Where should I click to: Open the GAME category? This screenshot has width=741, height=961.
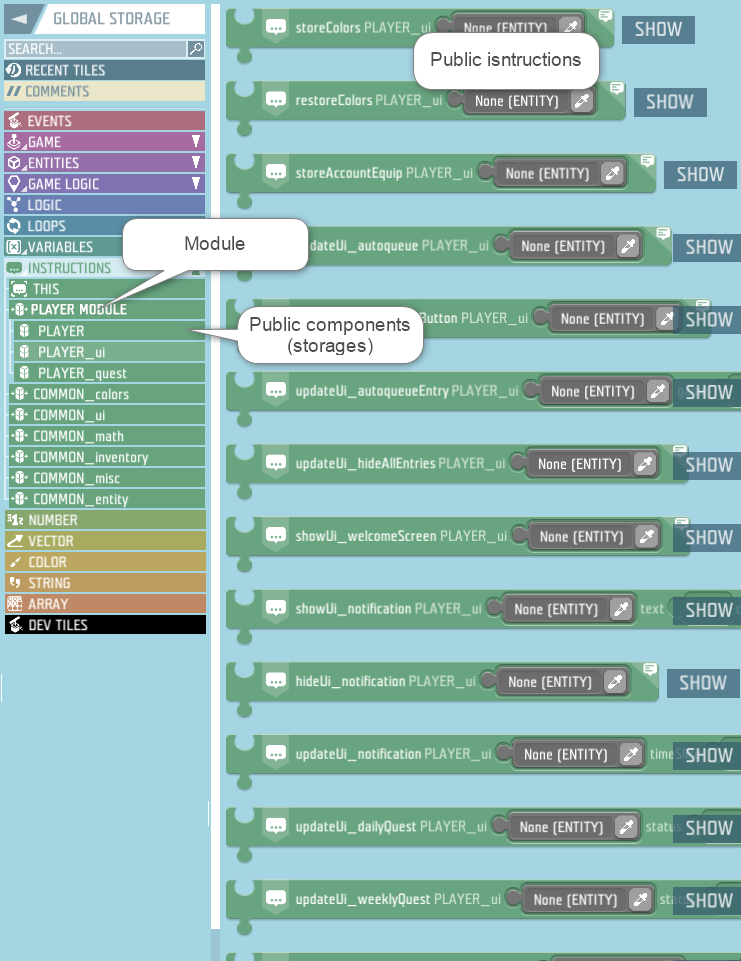coord(105,142)
